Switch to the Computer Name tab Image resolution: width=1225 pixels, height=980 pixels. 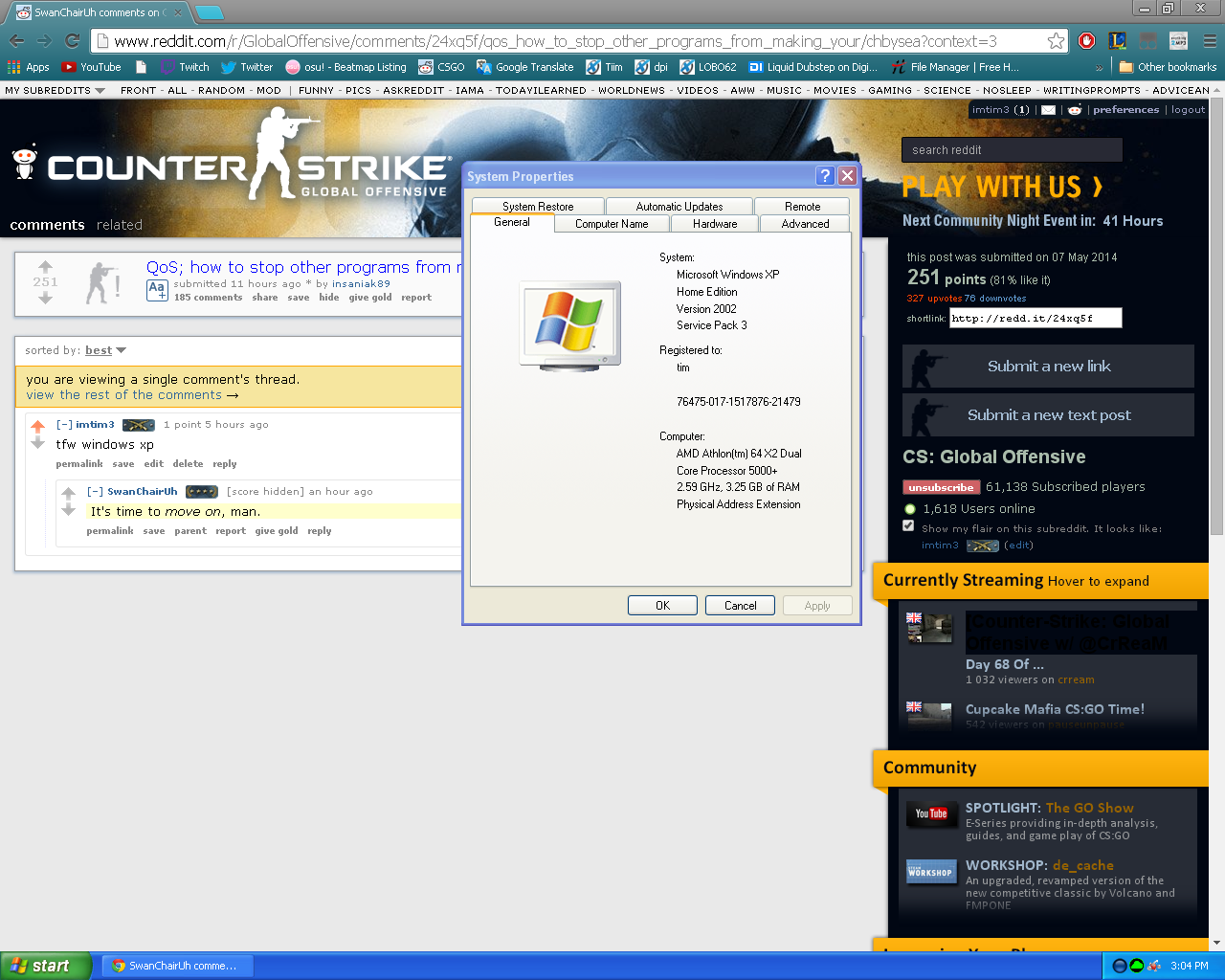[x=612, y=224]
